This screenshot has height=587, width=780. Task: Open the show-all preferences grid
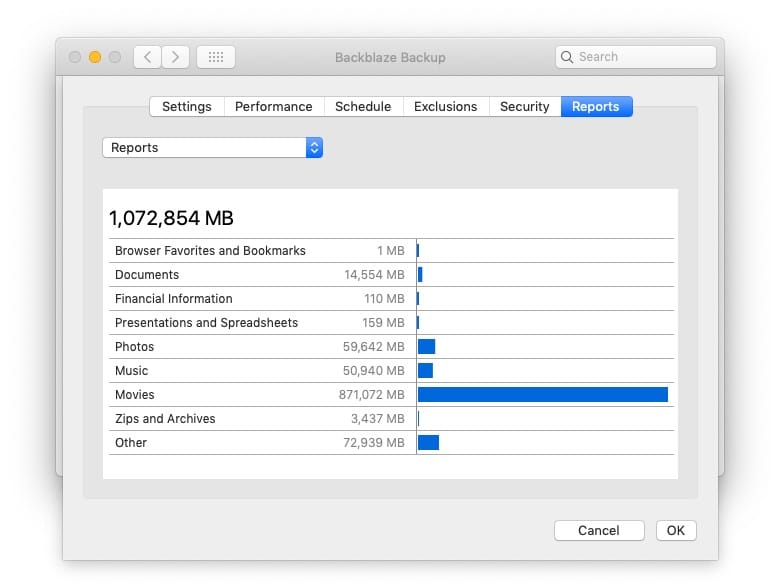tap(216, 57)
